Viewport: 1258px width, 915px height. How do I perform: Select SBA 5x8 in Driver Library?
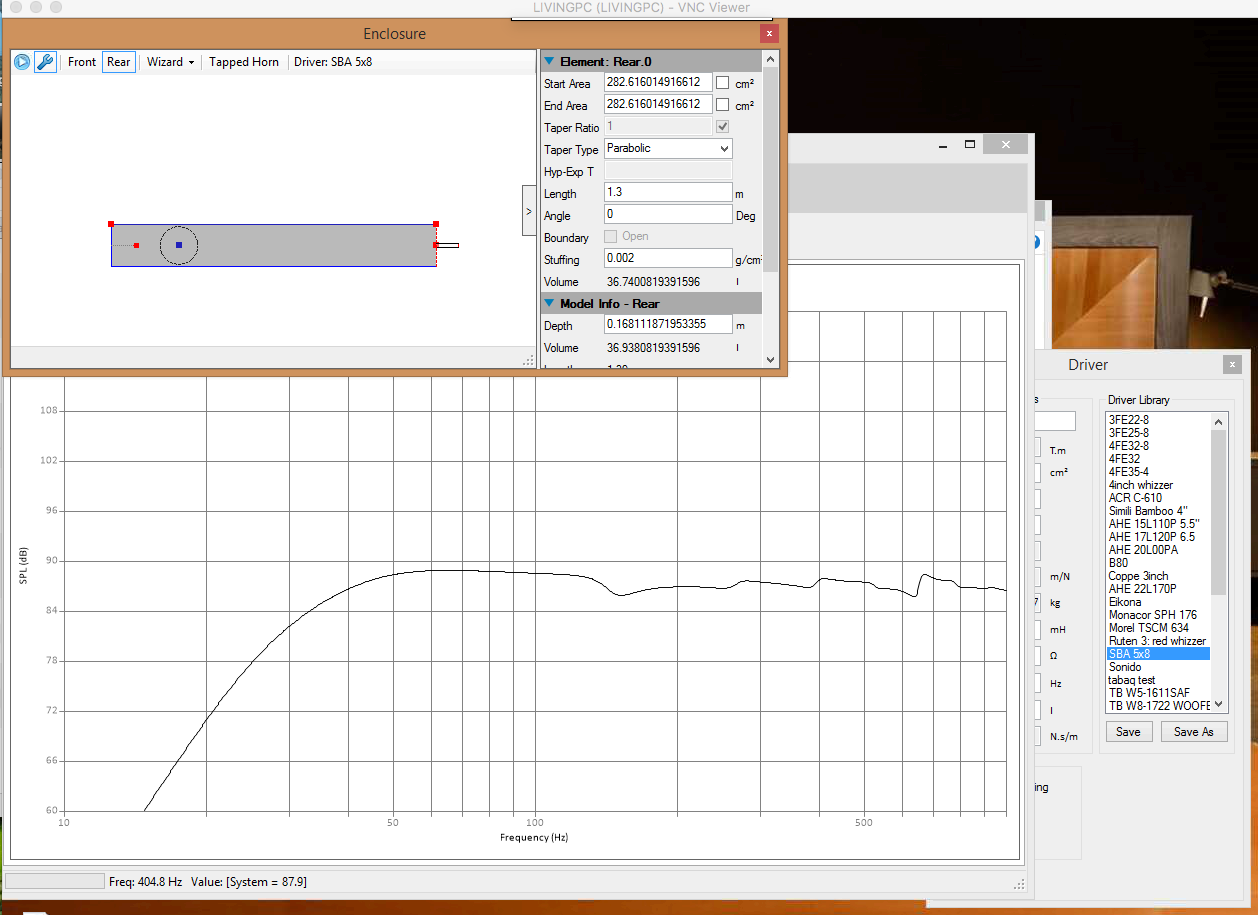point(1158,654)
